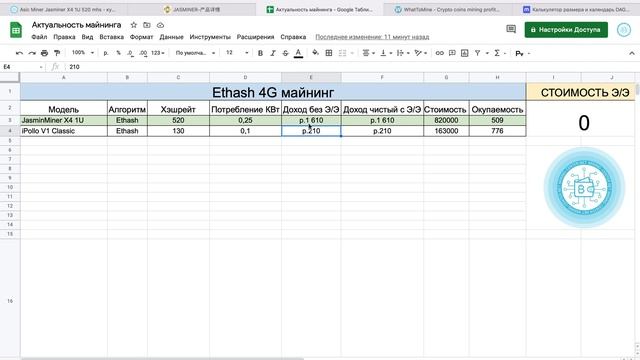
Task: Switch to the WhatToMine browser tab
Action: tap(448, 9)
